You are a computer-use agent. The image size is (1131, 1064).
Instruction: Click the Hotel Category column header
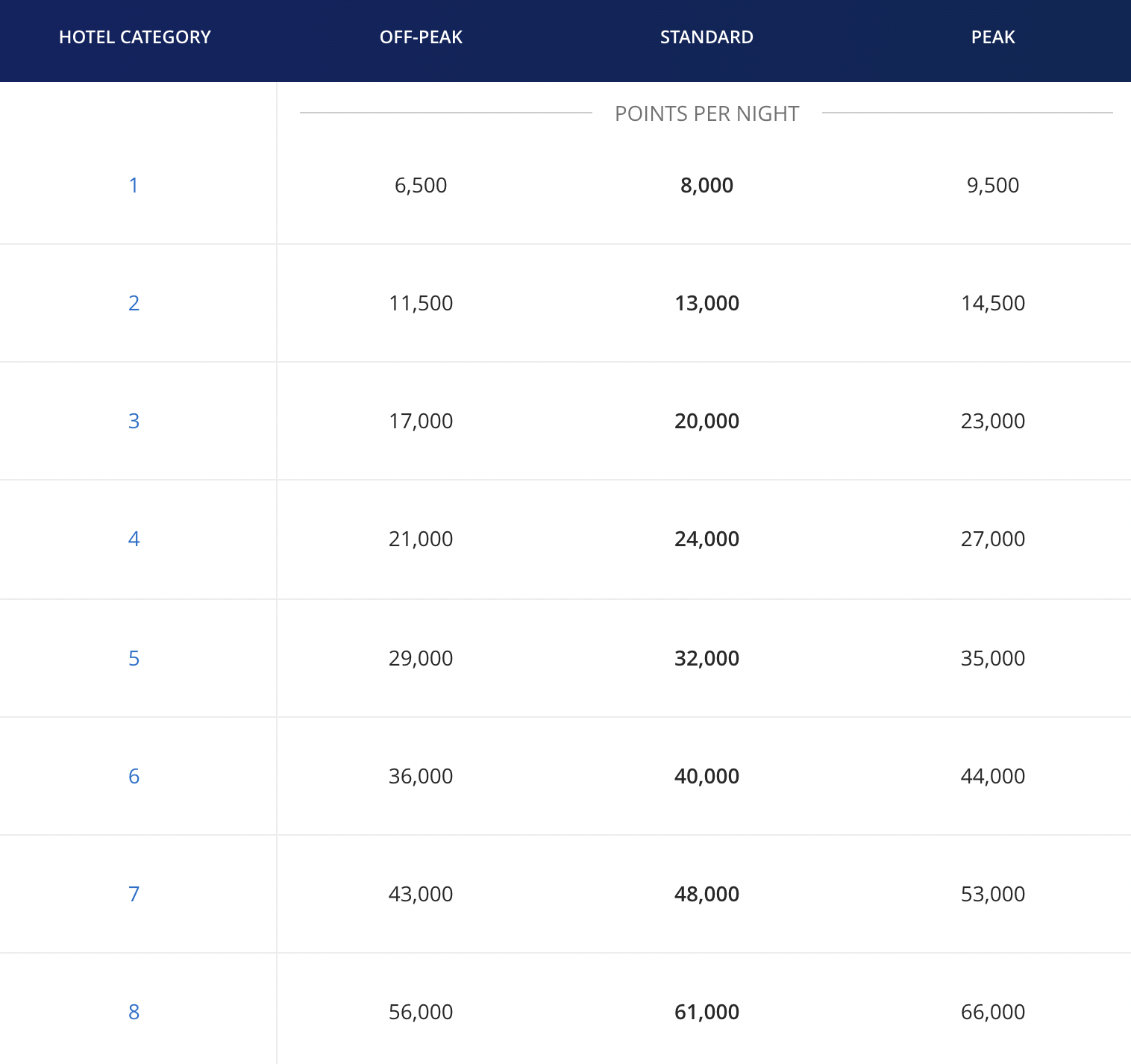tap(135, 37)
